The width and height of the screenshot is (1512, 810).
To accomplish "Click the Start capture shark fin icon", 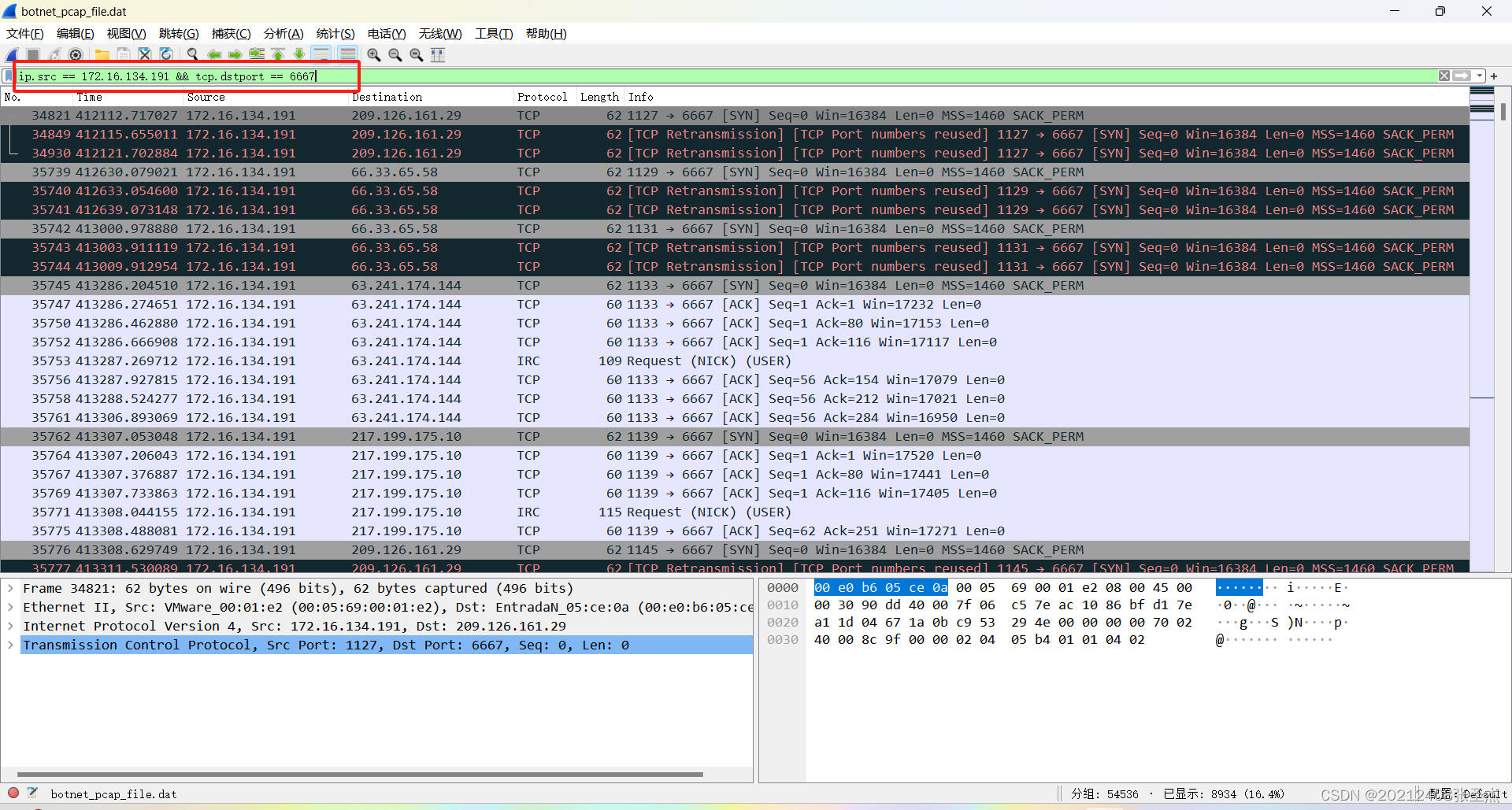I will coord(12,54).
